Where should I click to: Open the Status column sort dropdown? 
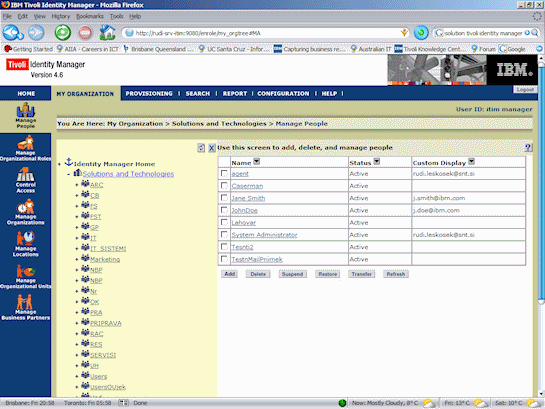[376, 161]
